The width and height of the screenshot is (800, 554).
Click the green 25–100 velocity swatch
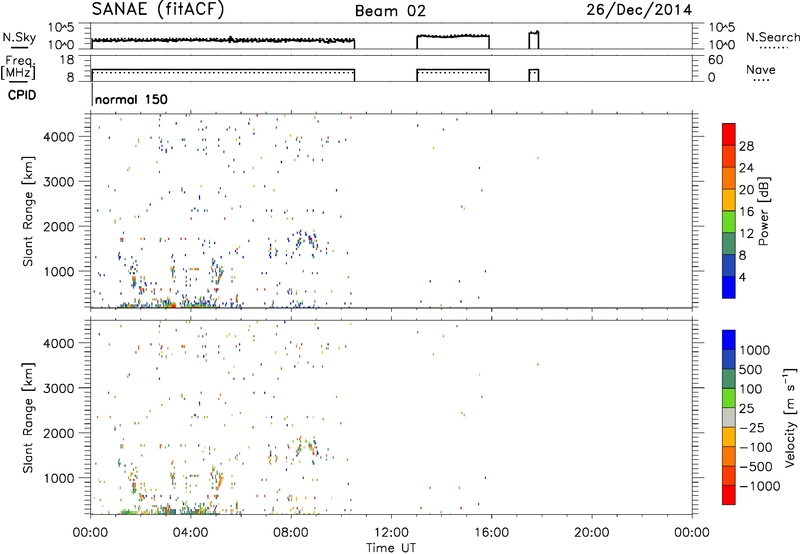(x=729, y=398)
